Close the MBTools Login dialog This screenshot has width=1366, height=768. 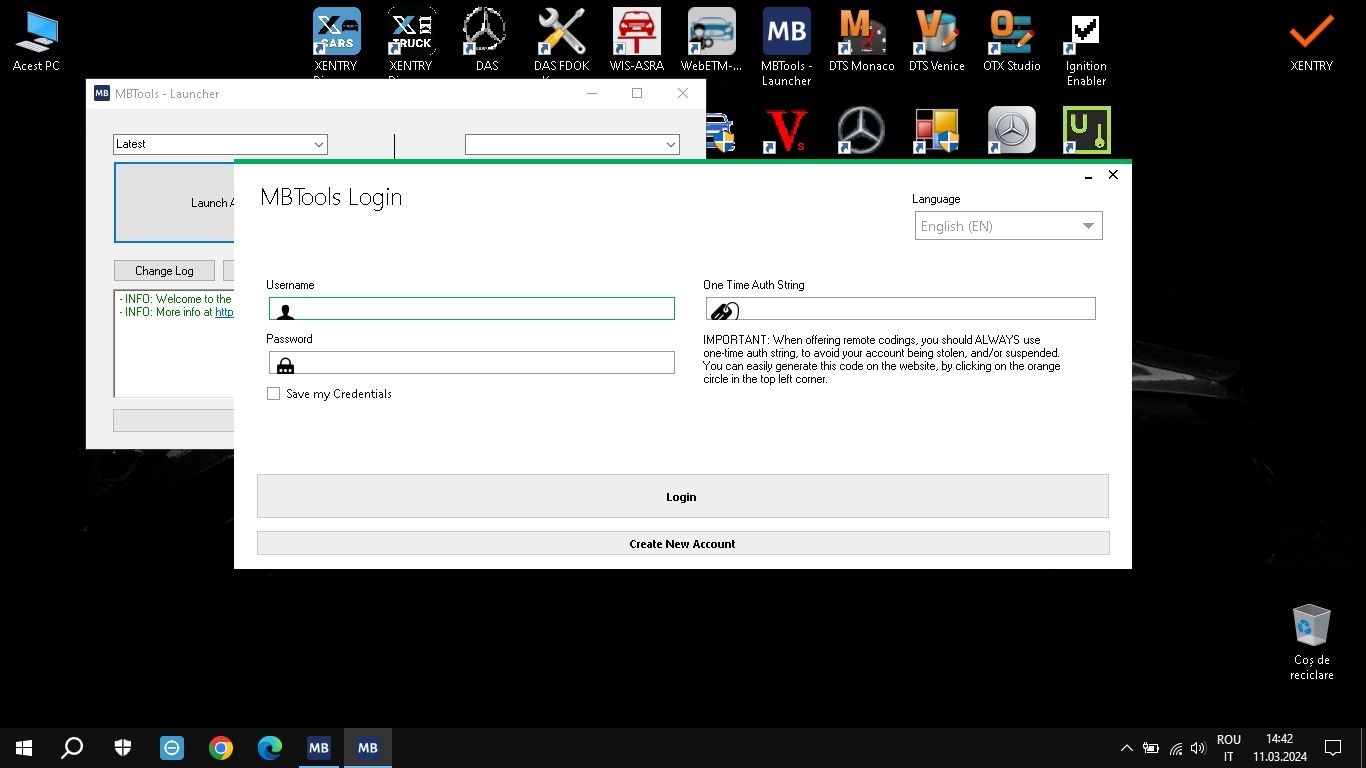click(x=1113, y=175)
